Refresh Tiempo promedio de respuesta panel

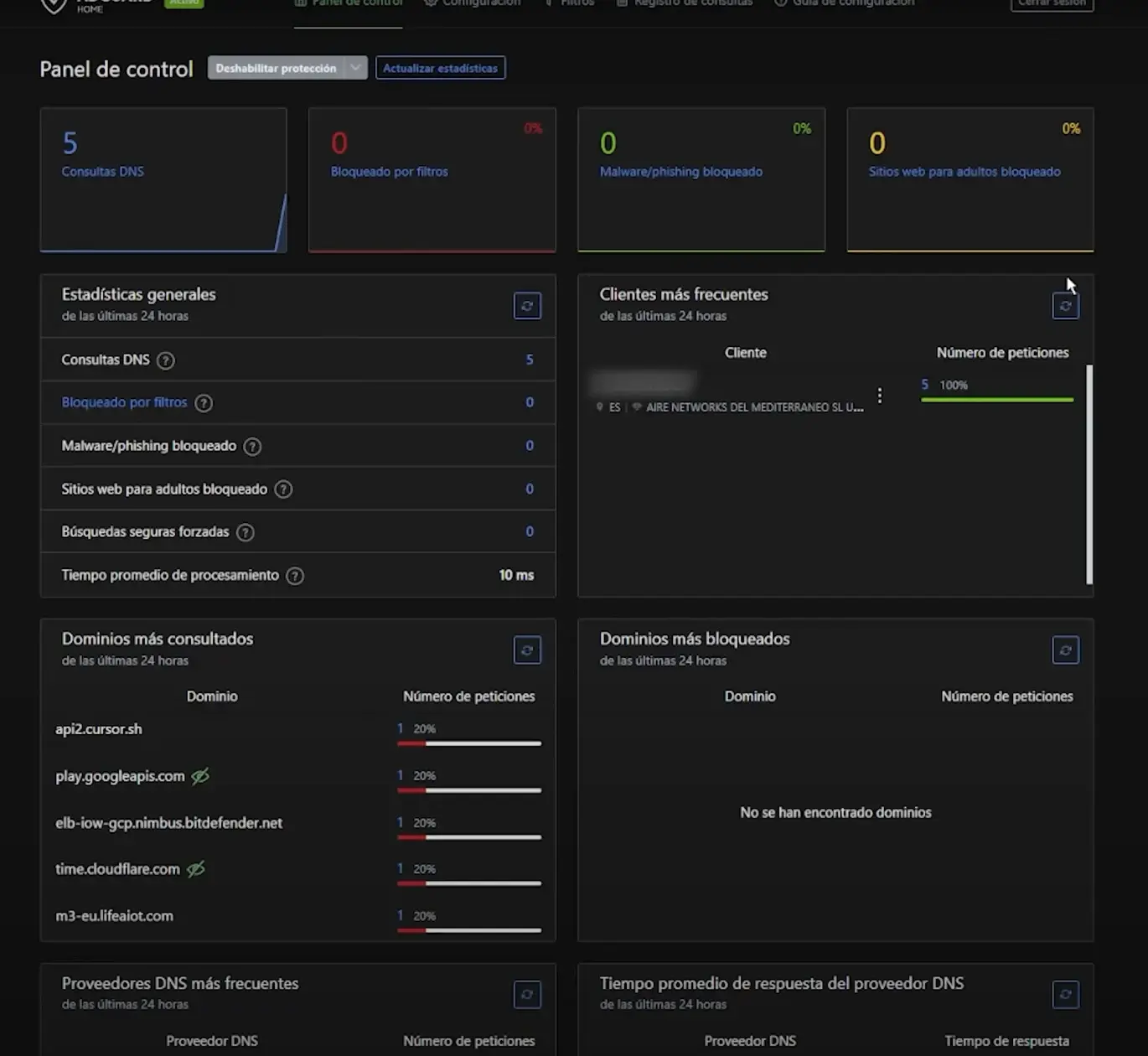(x=1065, y=995)
